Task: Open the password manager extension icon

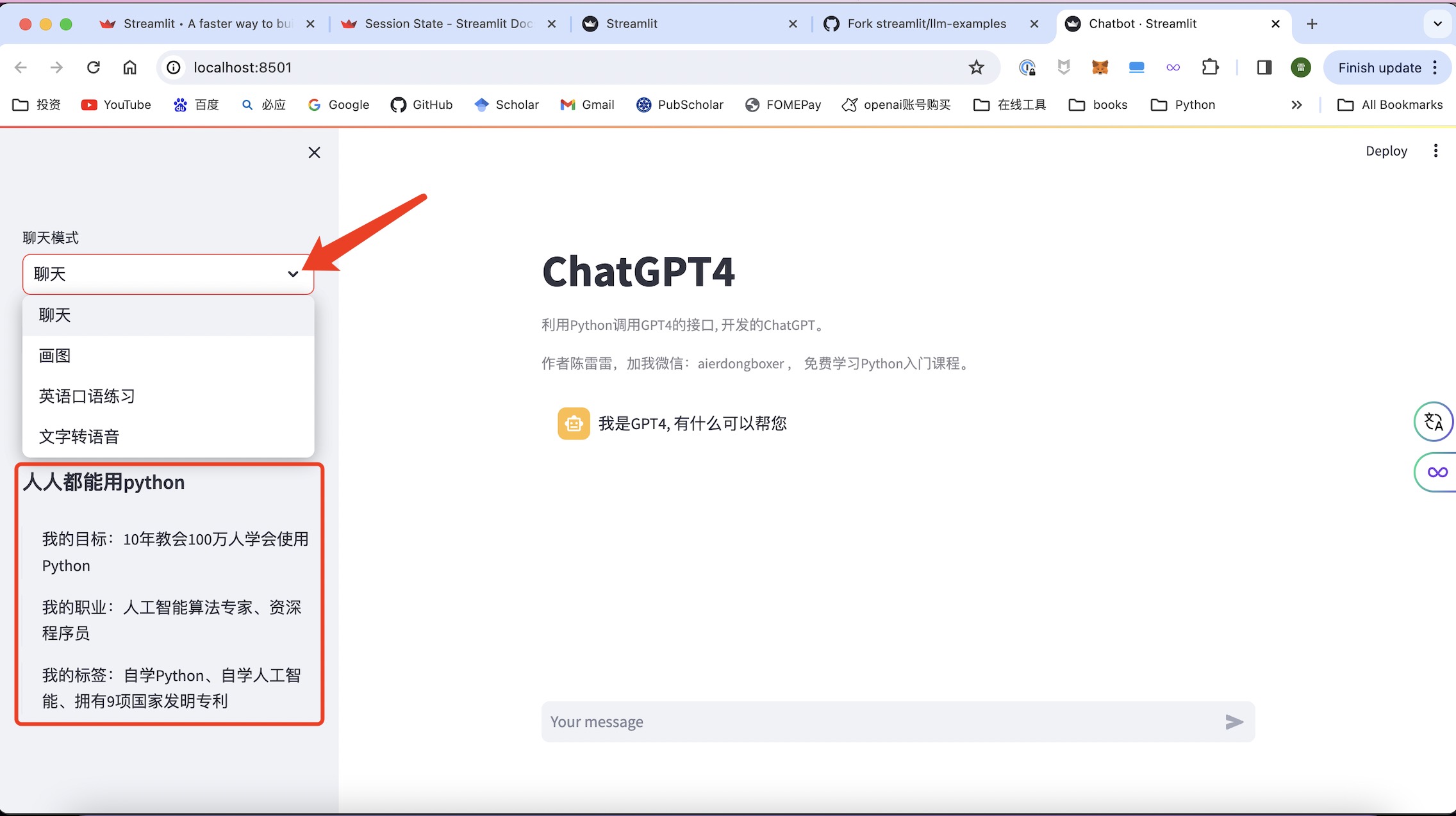Action: click(1027, 67)
